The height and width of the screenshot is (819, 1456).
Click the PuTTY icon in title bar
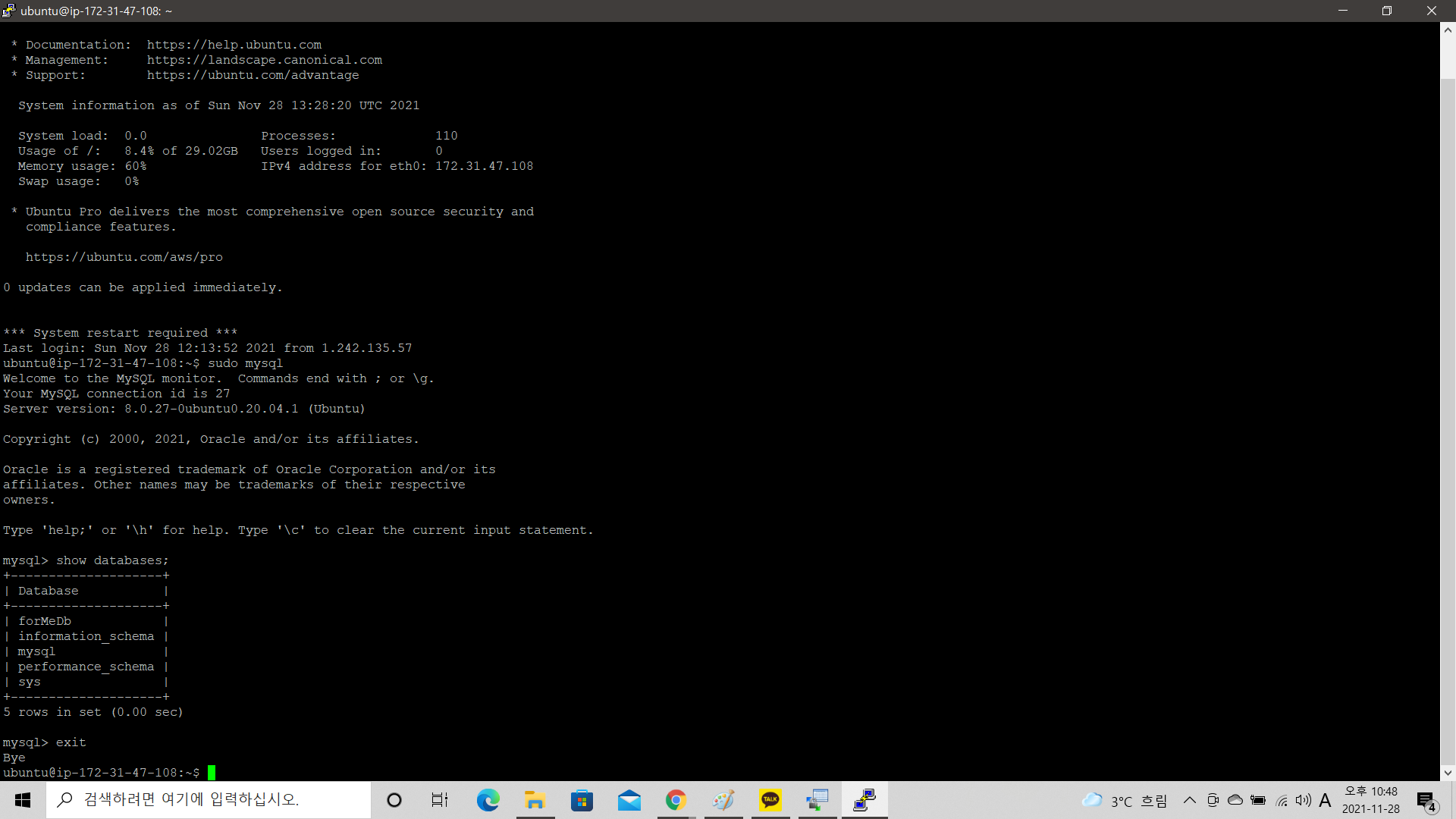point(9,11)
